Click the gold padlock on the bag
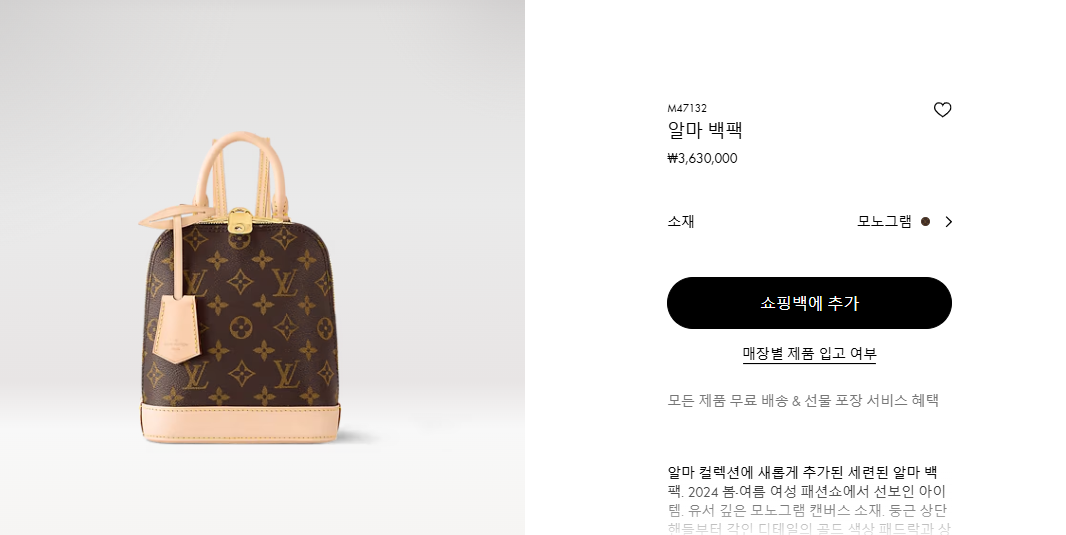Screen dimensions: 1066x535 tap(240, 221)
